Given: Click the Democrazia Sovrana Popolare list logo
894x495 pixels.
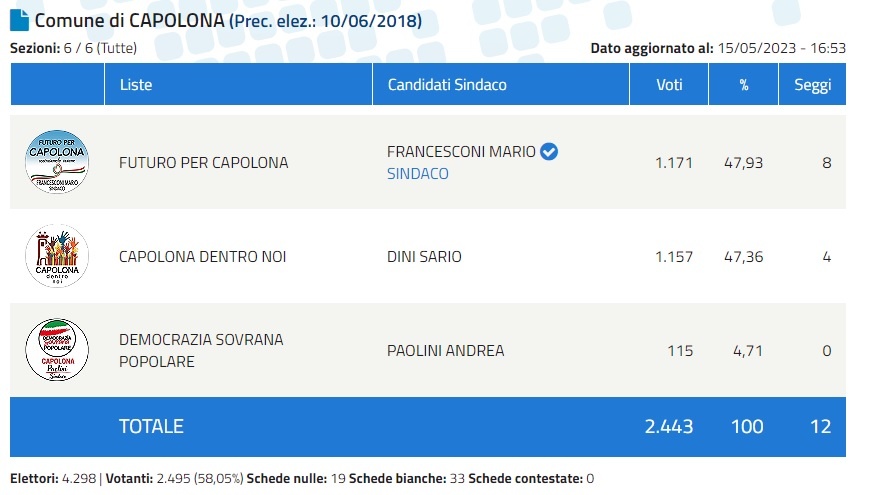Looking at the screenshot, I should click(57, 350).
